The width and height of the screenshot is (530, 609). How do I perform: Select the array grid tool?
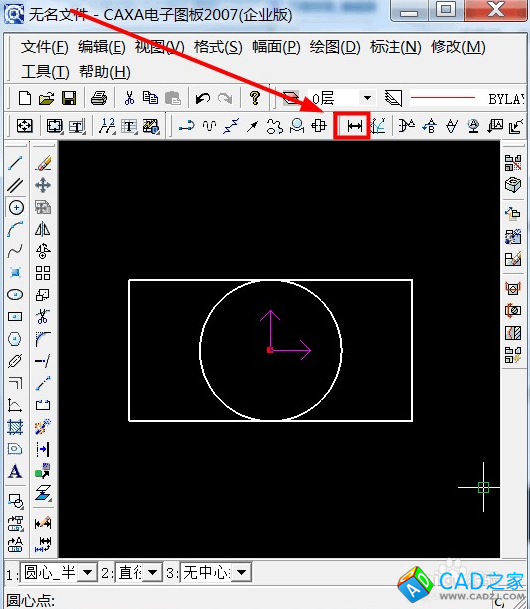click(x=43, y=273)
